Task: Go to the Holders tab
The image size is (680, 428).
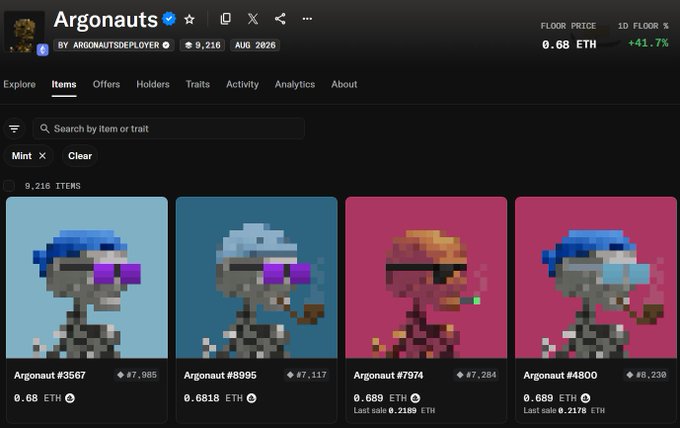Action: click(x=153, y=84)
